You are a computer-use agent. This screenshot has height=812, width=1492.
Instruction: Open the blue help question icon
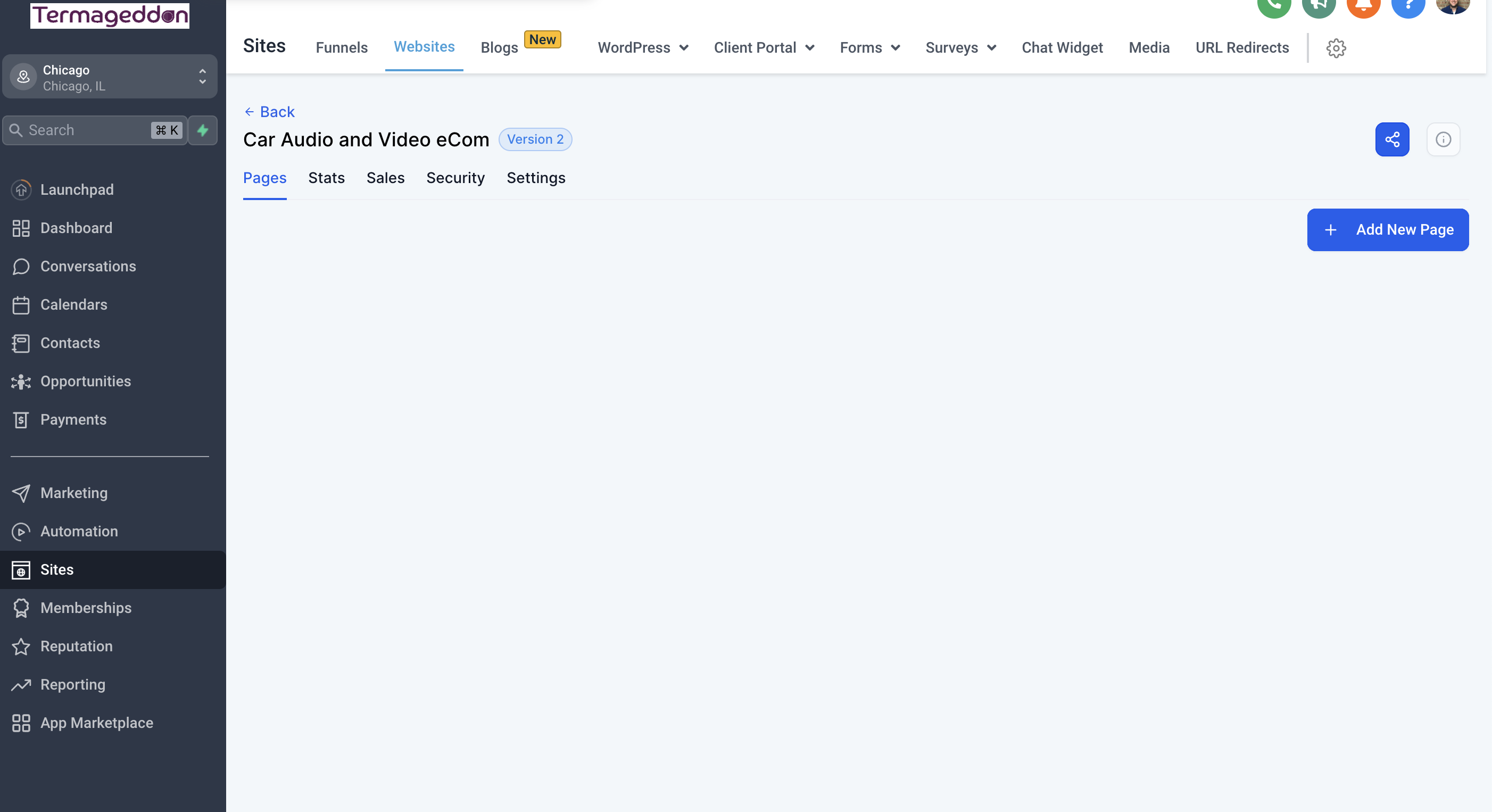(1408, 6)
